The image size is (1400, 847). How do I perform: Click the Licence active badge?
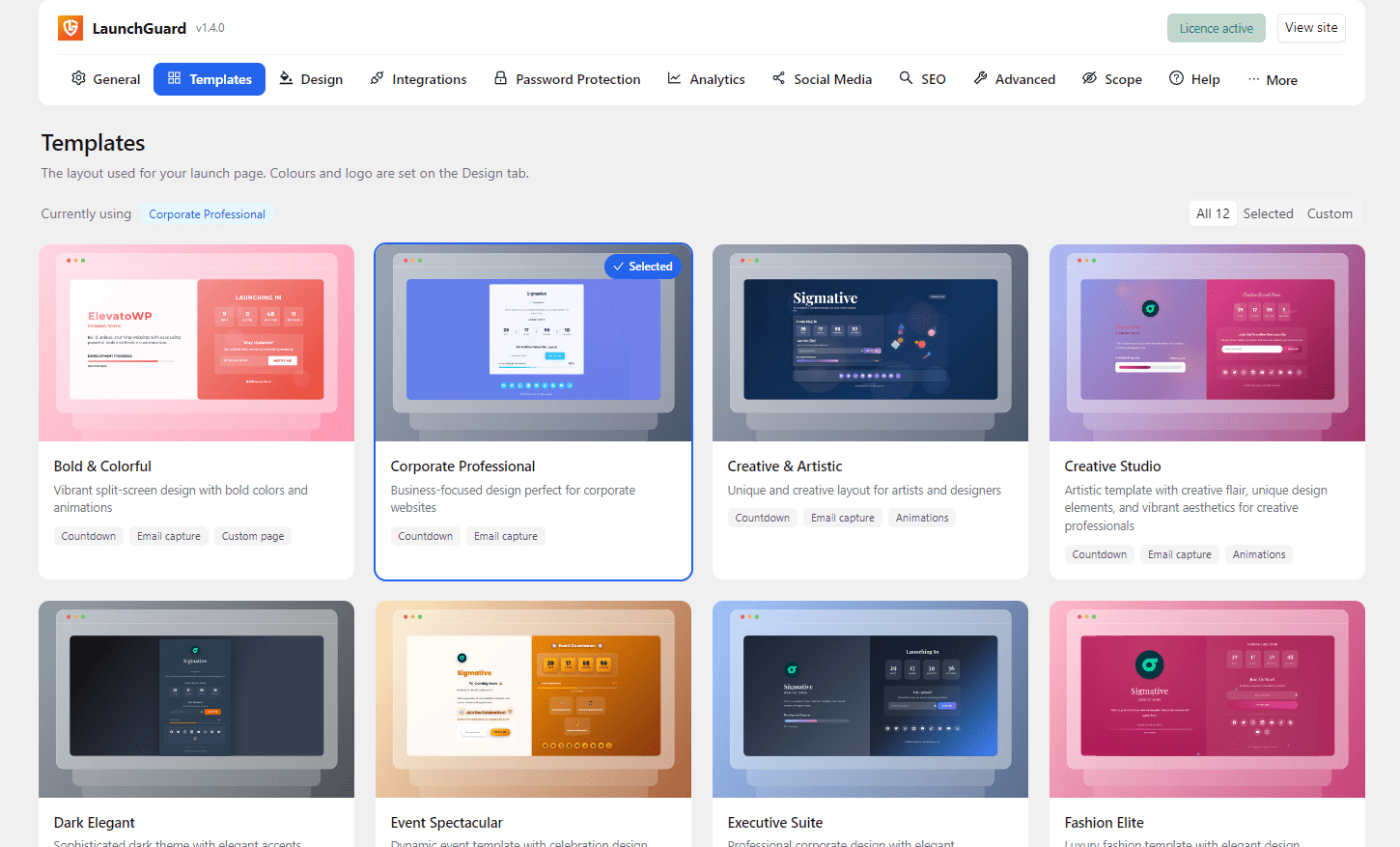point(1216,28)
